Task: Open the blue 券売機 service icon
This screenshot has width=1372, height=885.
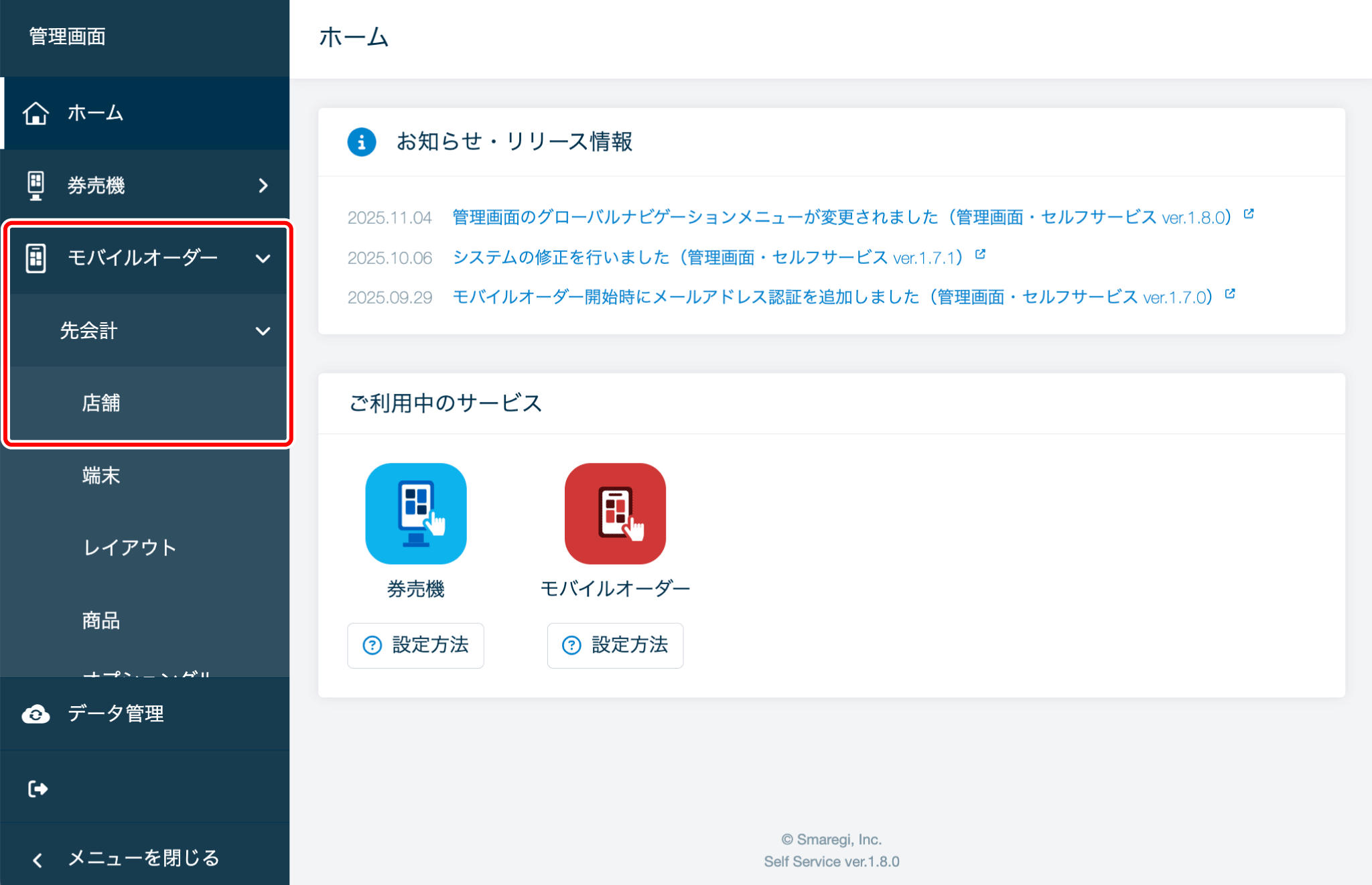Action: click(415, 513)
